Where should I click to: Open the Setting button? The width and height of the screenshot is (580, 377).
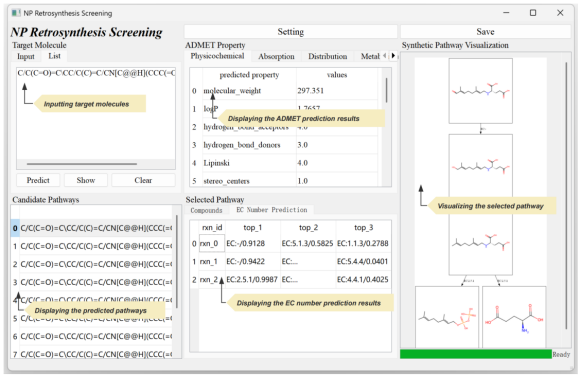click(291, 32)
